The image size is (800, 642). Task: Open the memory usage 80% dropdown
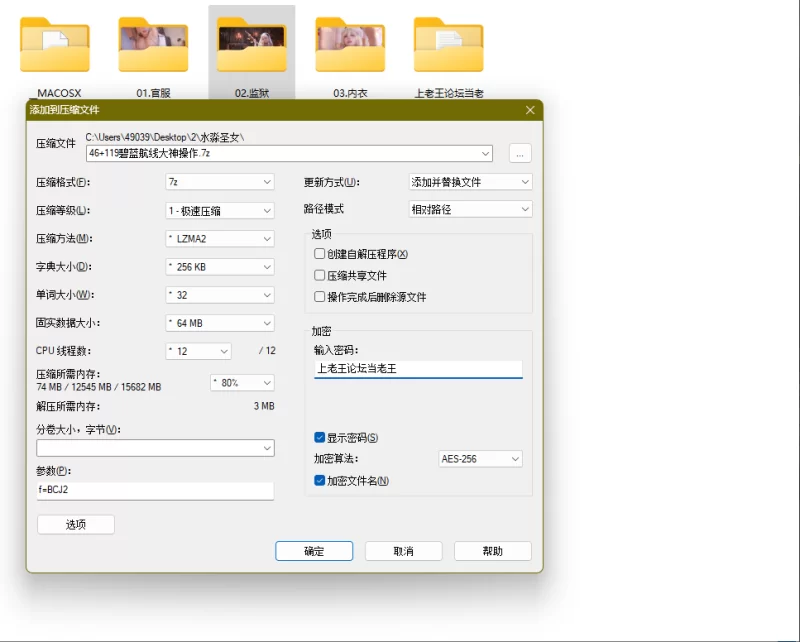[x=242, y=383]
